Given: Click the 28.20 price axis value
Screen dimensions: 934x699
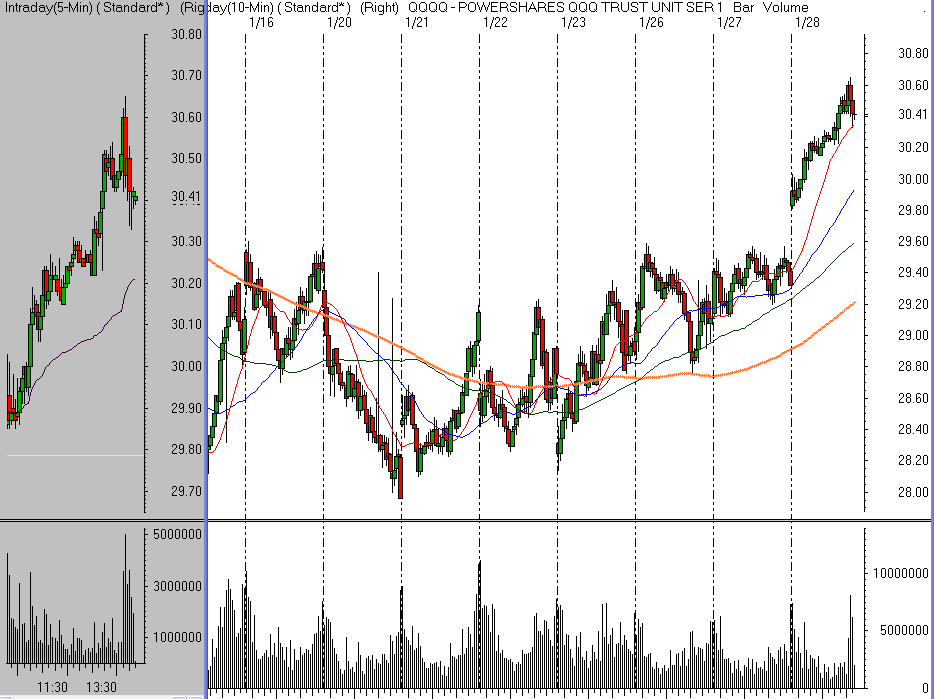Looking at the screenshot, I should (x=913, y=461).
